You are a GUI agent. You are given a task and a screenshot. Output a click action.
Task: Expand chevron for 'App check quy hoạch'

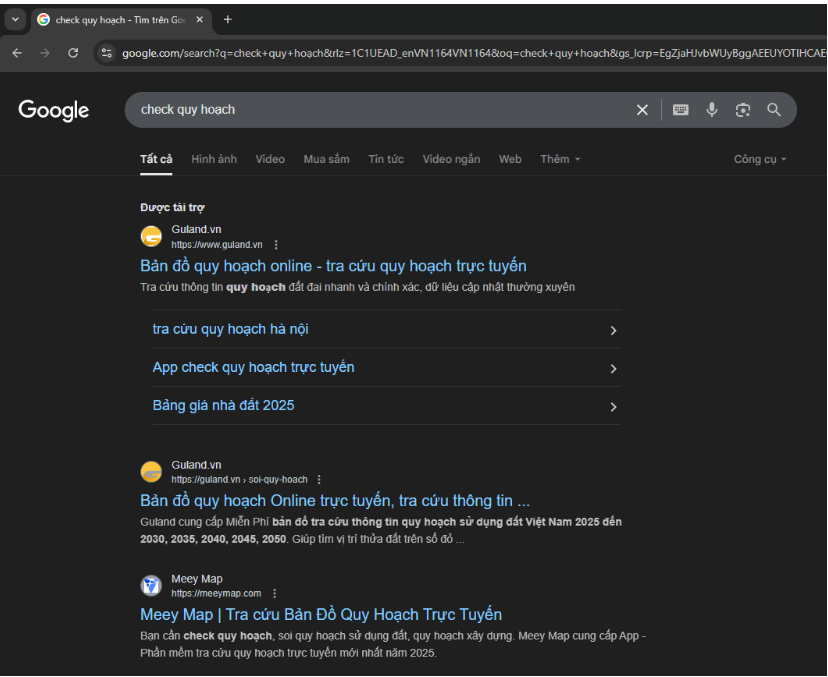pos(613,369)
